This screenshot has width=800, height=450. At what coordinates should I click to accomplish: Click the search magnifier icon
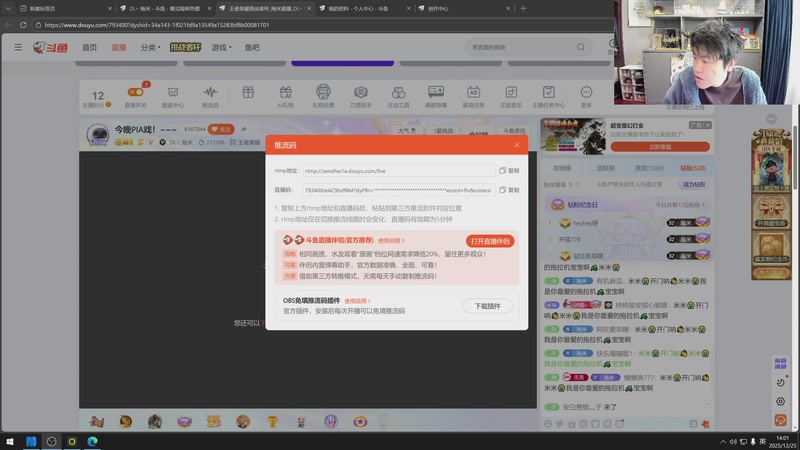pos(581,47)
